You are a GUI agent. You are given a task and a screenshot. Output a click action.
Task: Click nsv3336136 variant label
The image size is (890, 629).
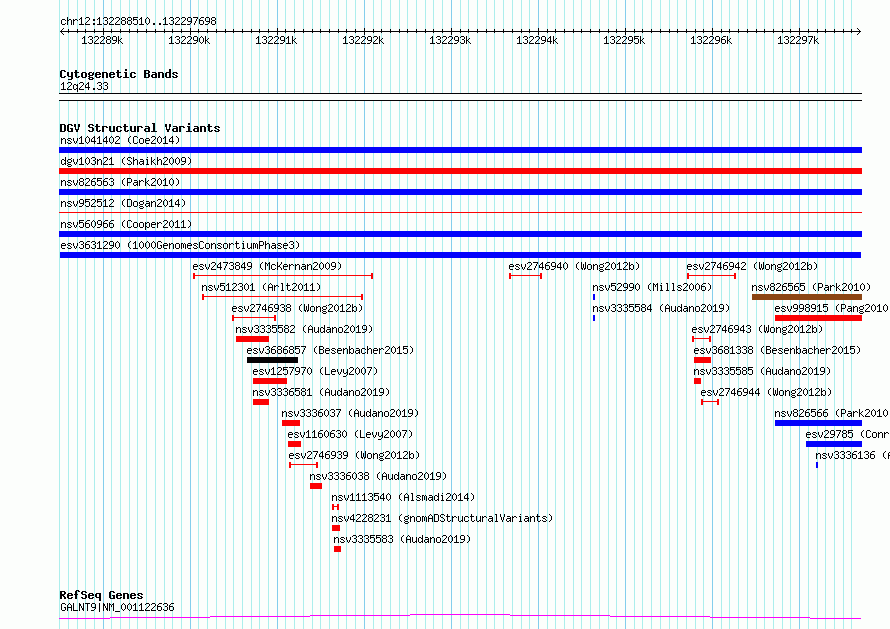point(852,455)
